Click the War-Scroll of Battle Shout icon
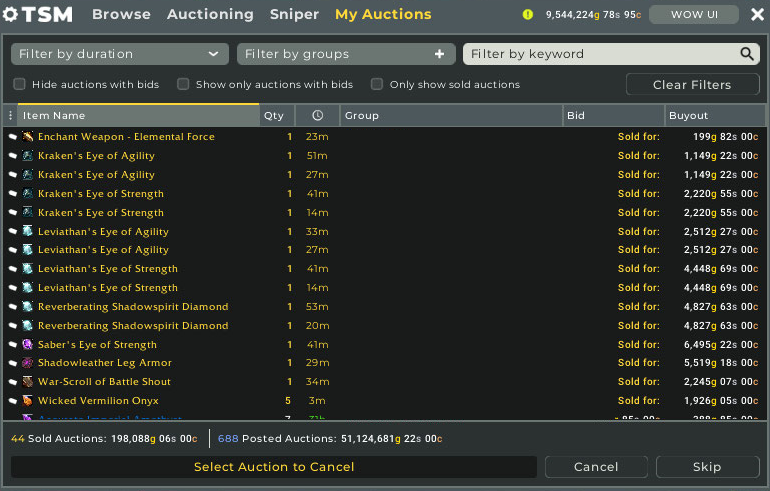The height and width of the screenshot is (491, 770). click(x=28, y=382)
